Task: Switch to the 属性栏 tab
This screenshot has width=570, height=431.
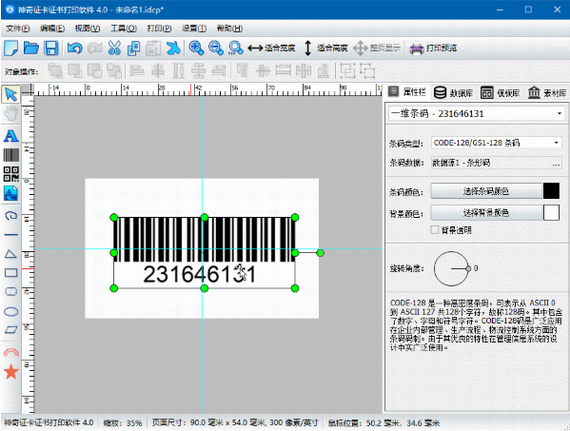Action: pyautogui.click(x=408, y=92)
